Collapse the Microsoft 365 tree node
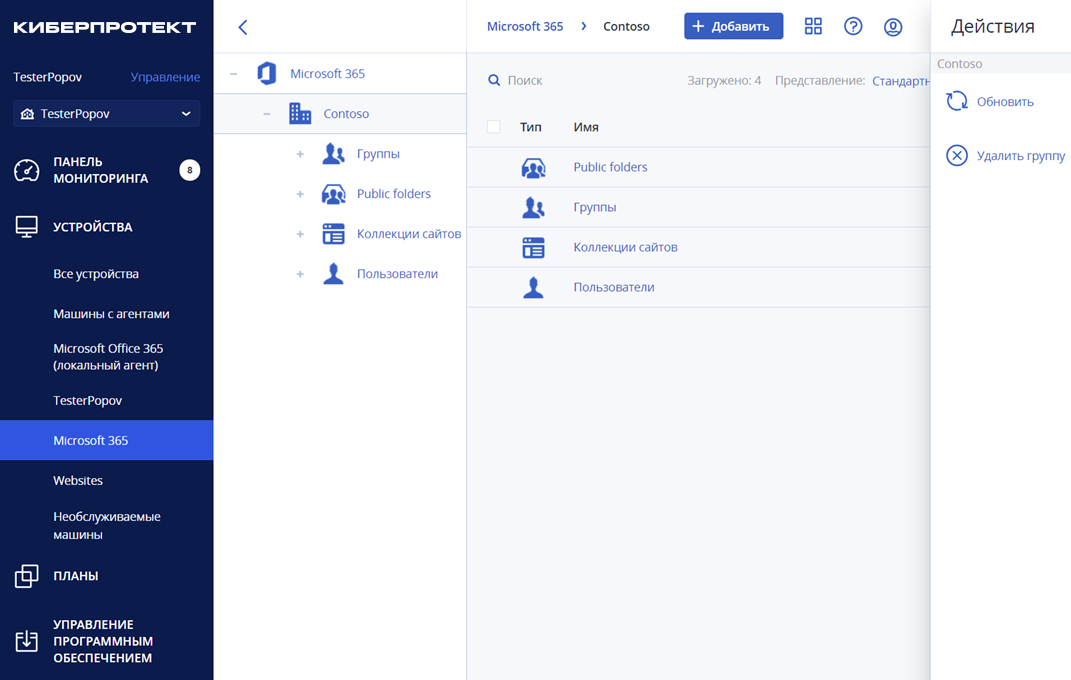Image resolution: width=1071 pixels, height=680 pixels. click(234, 74)
